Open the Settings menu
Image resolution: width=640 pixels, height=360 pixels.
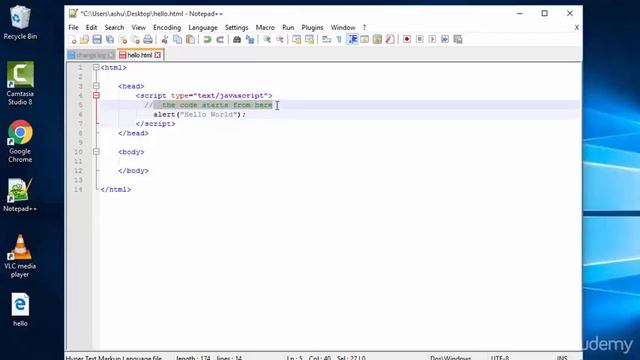(236, 27)
